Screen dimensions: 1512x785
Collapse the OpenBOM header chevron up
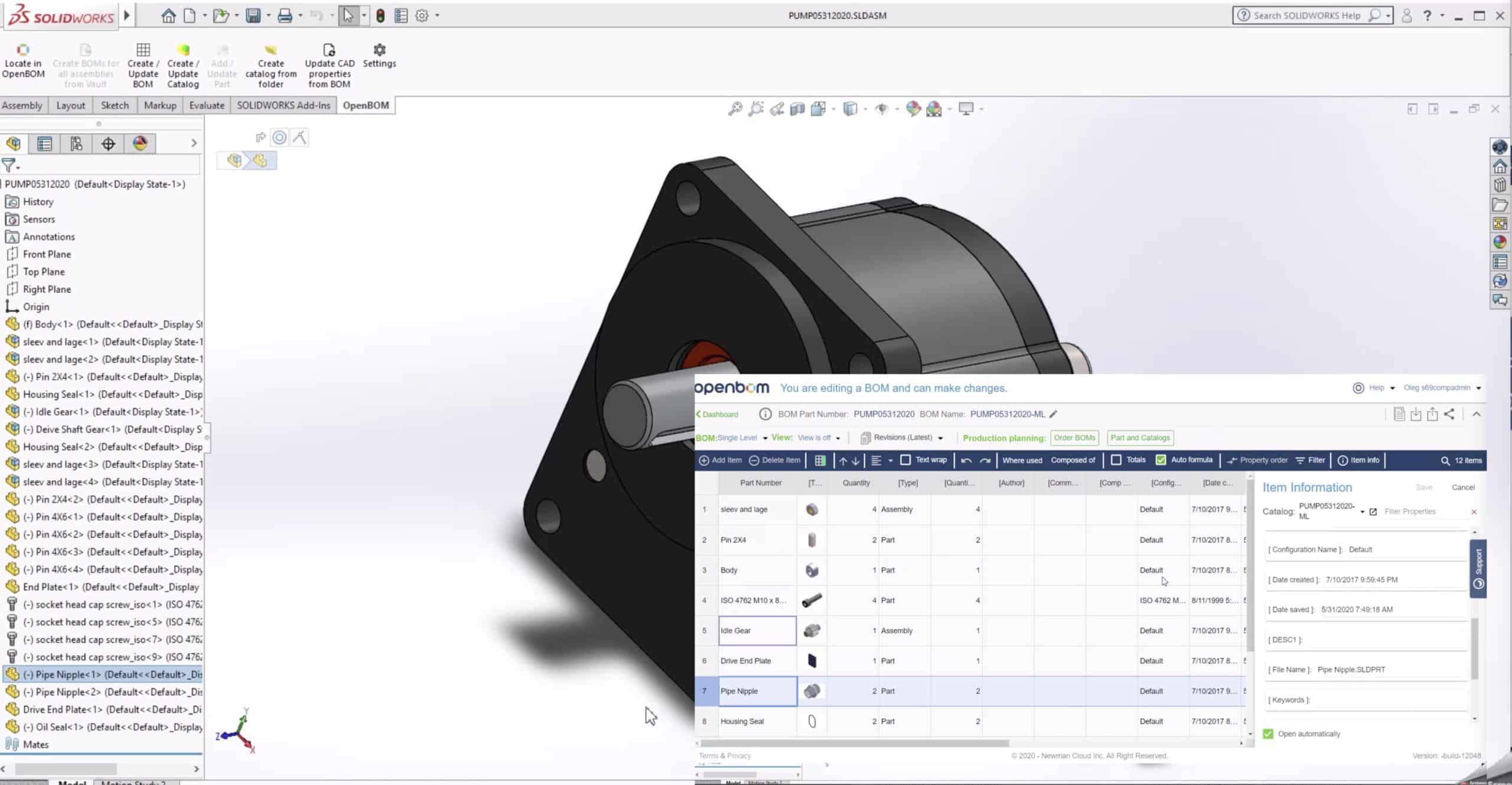point(1476,414)
